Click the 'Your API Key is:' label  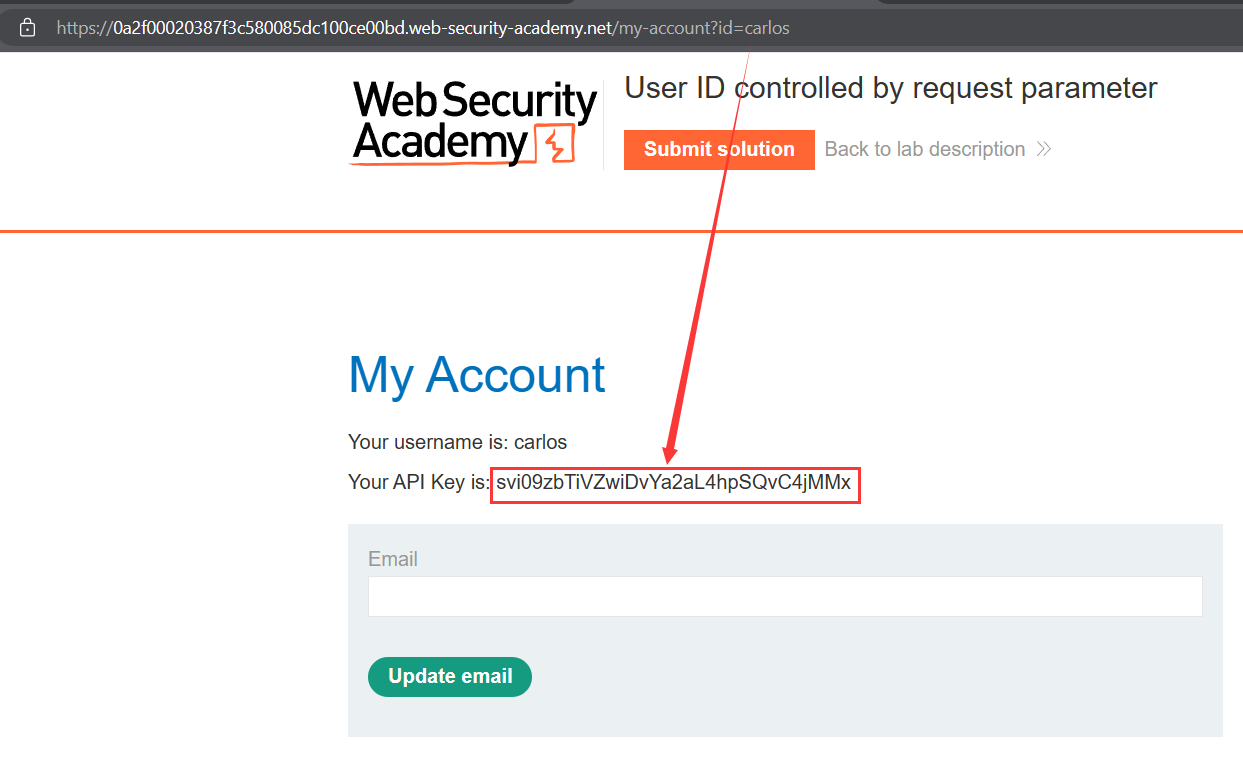[x=419, y=483]
